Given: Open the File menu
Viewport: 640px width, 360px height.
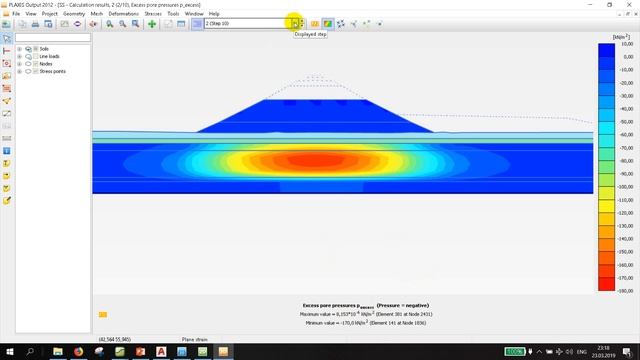Looking at the screenshot, I should [x=16, y=13].
